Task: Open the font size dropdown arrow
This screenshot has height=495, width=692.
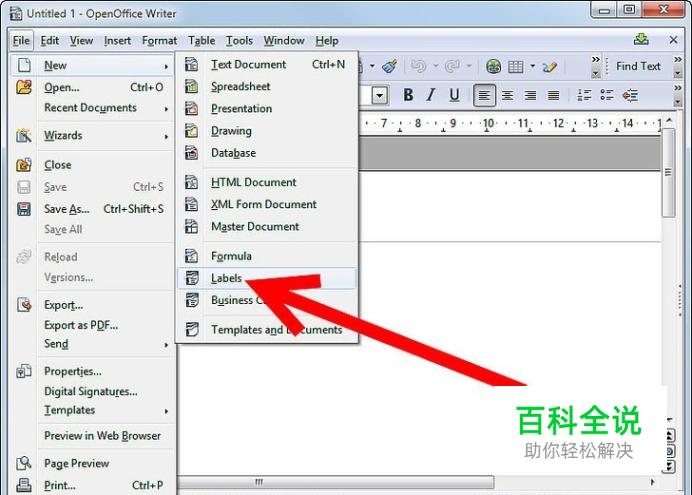Action: pyautogui.click(x=380, y=95)
